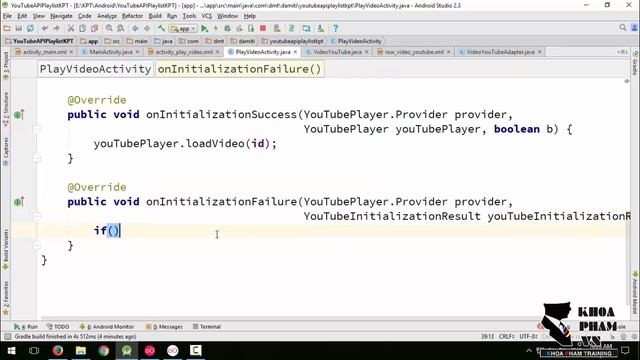The image size is (640, 360).
Task: Click the Find magnifier icon
Action: (109, 28)
